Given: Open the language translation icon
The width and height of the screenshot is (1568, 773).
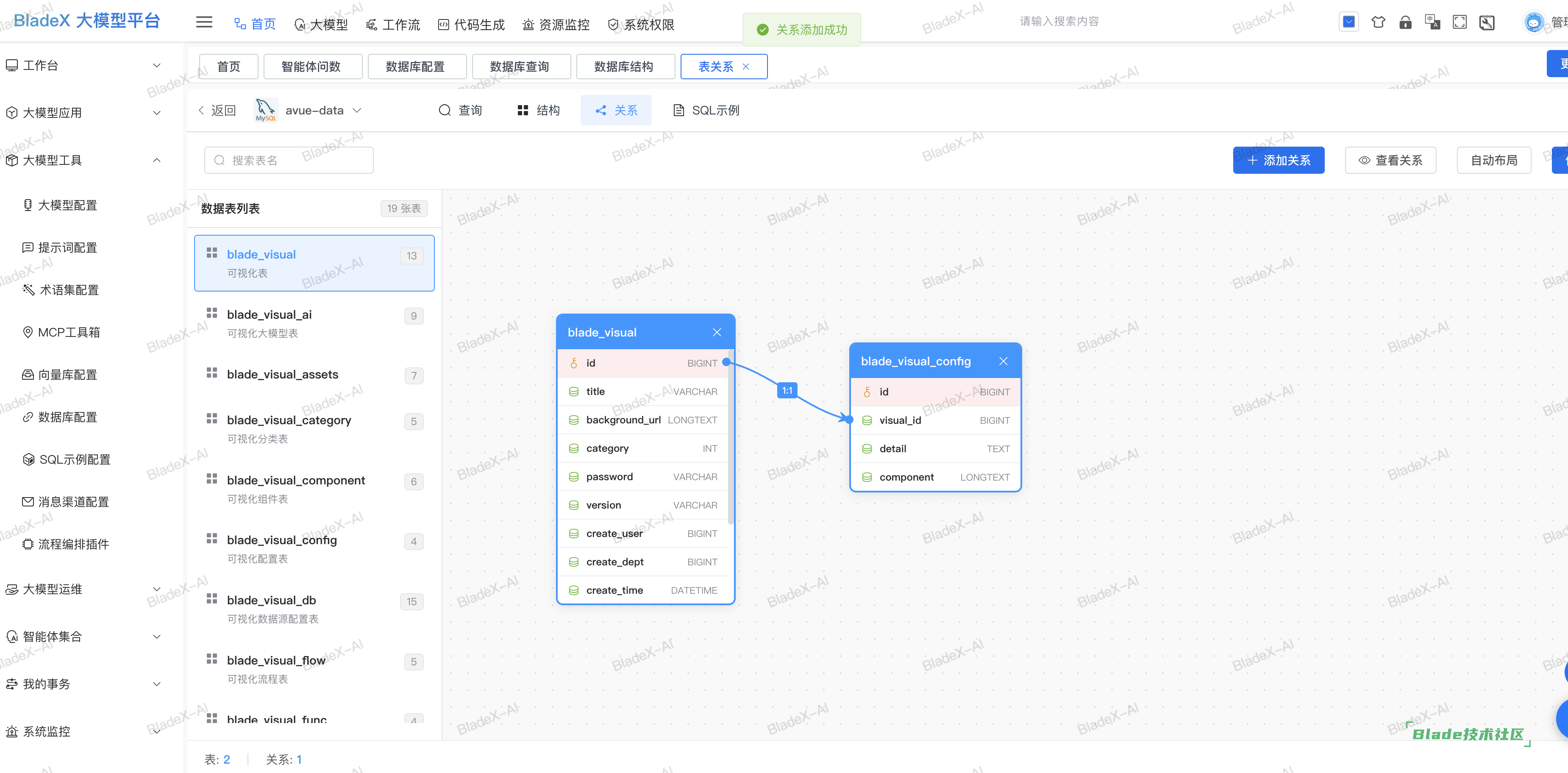Looking at the screenshot, I should [1432, 22].
